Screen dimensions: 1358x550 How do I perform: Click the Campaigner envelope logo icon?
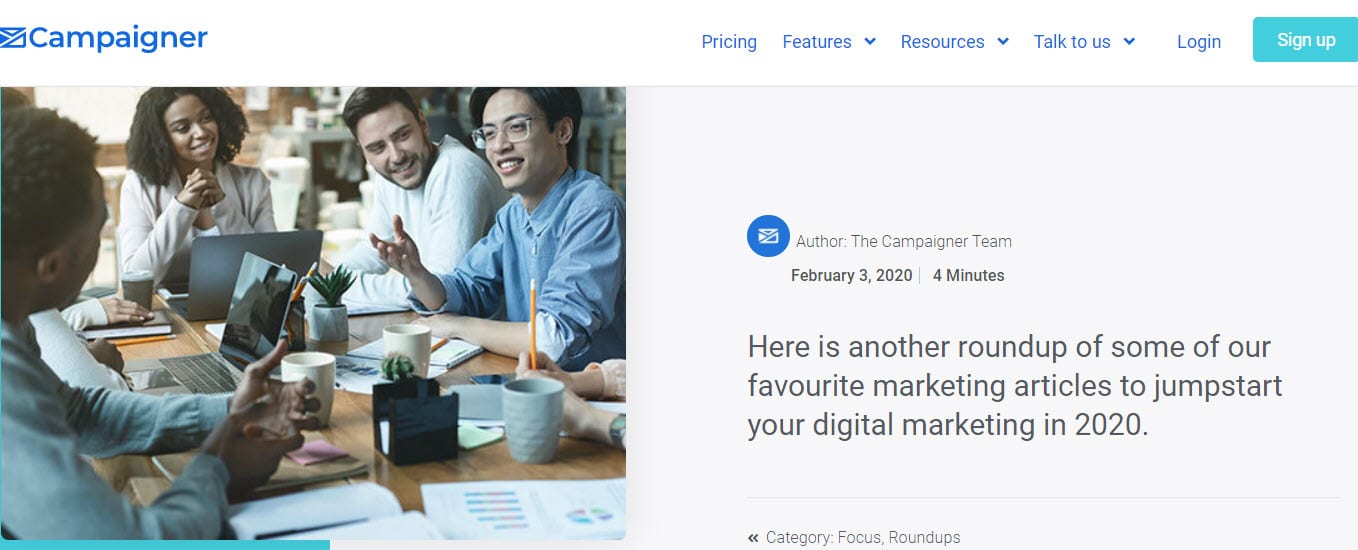click(x=13, y=39)
